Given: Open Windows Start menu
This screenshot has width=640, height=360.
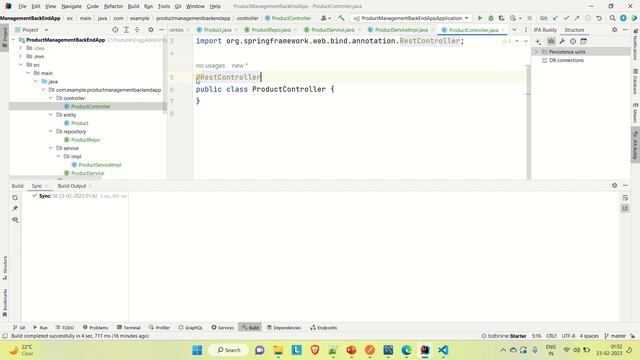Looking at the screenshot, I should [x=197, y=350].
